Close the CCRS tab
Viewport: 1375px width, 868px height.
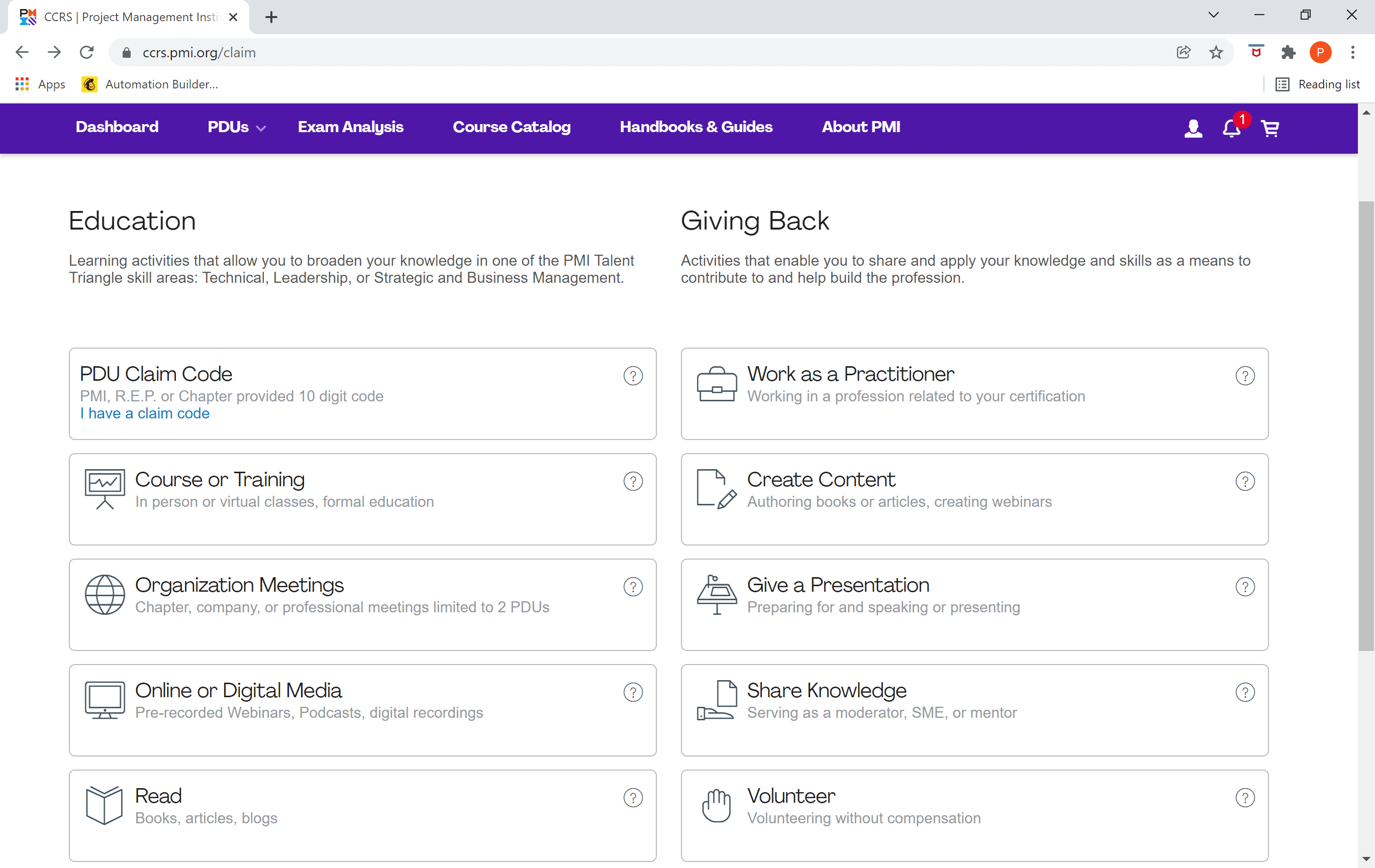click(233, 17)
